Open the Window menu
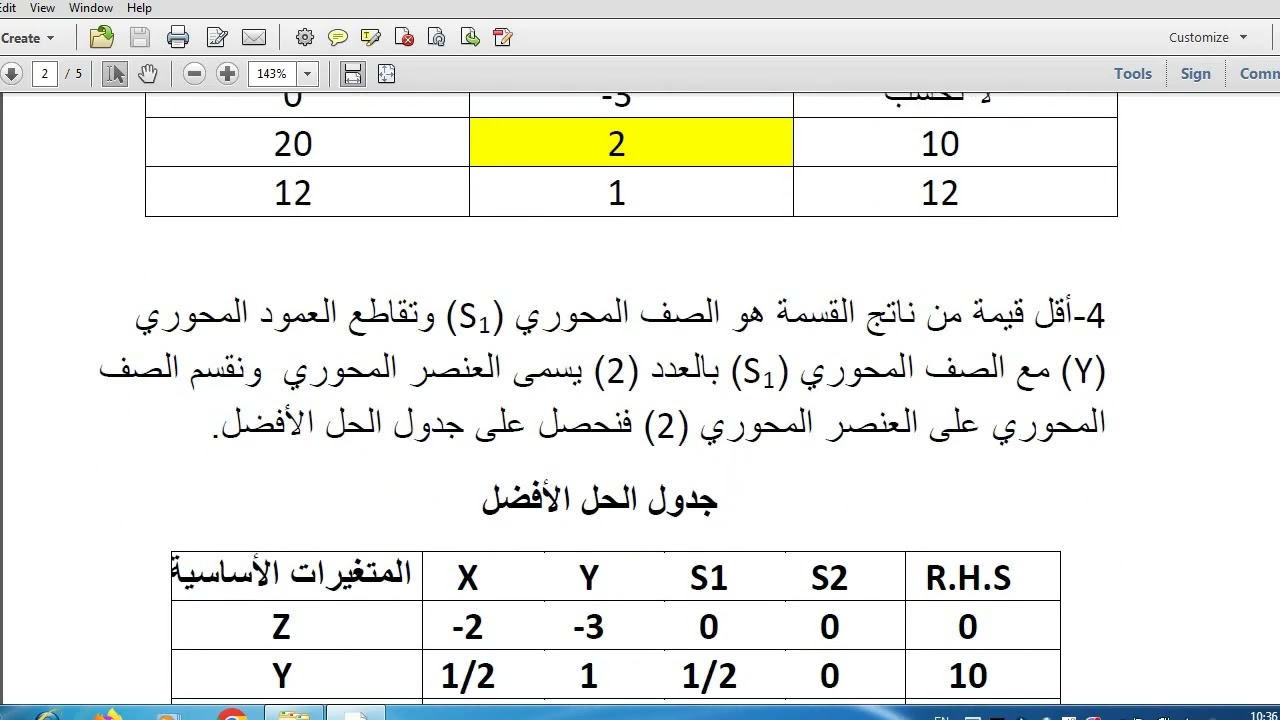The height and width of the screenshot is (720, 1280). click(91, 8)
